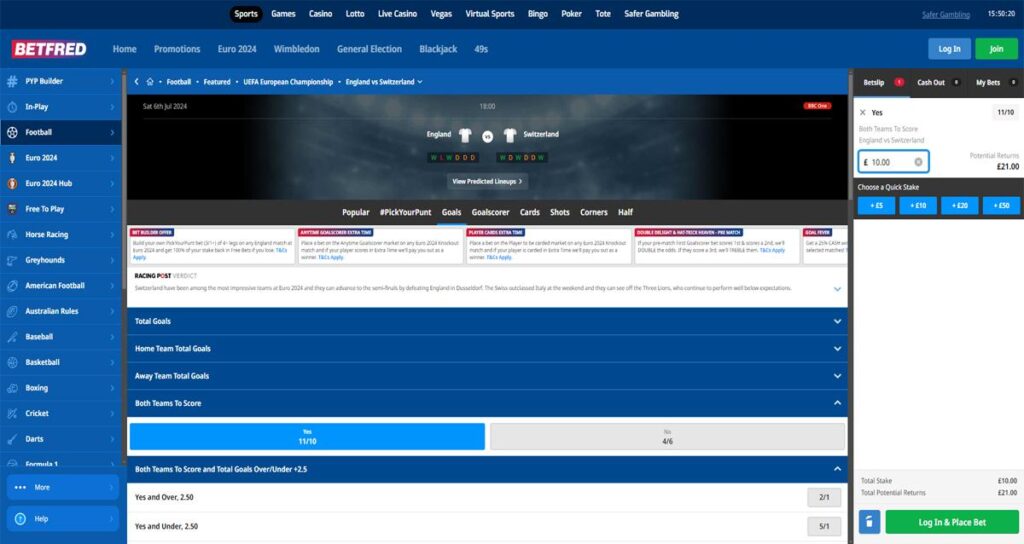Expand Away Team Total Goals market
Viewport: 1024px width, 544px height.
pos(487,376)
